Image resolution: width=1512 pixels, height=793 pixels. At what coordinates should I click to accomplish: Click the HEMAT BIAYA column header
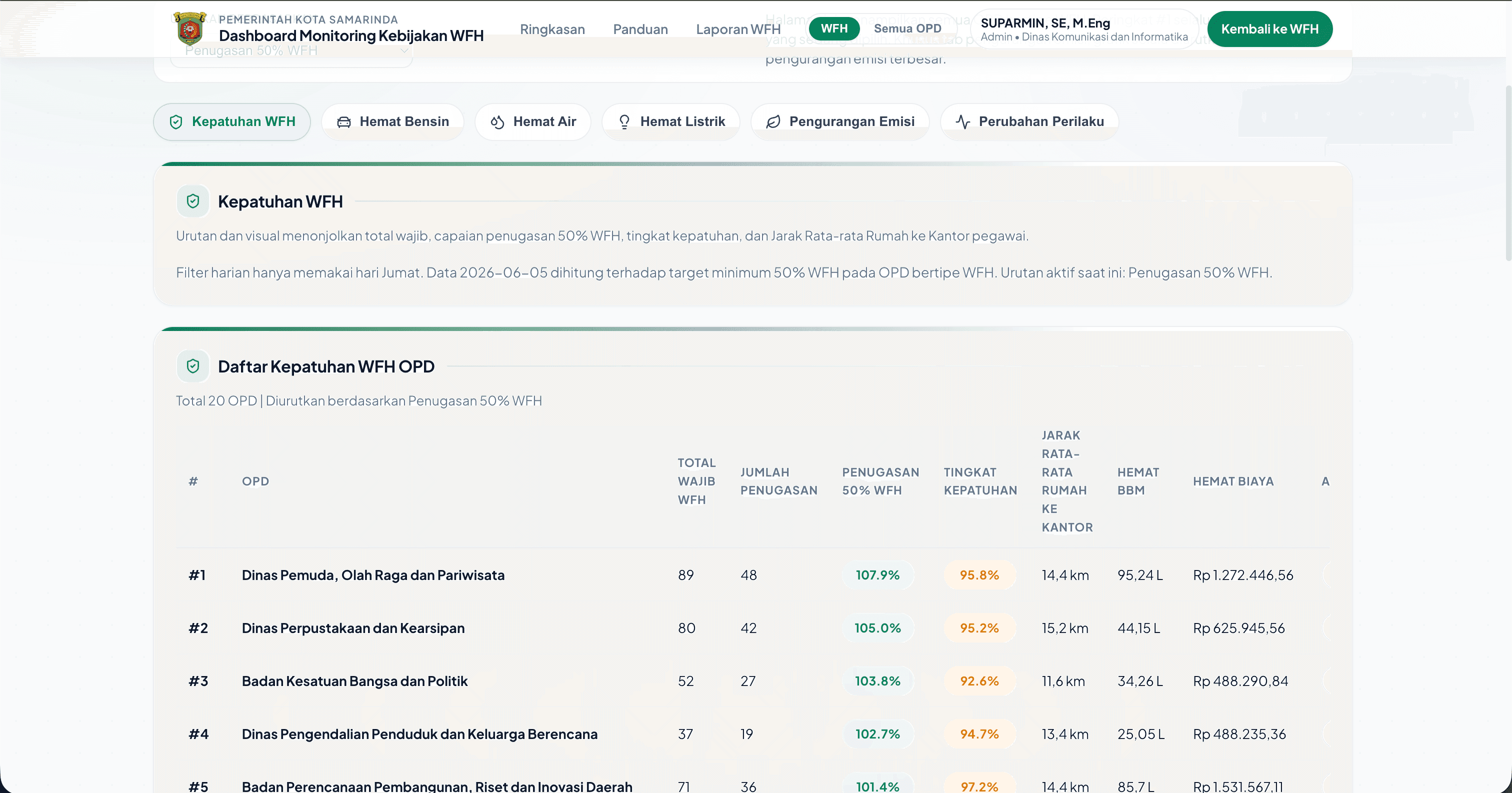click(1233, 481)
